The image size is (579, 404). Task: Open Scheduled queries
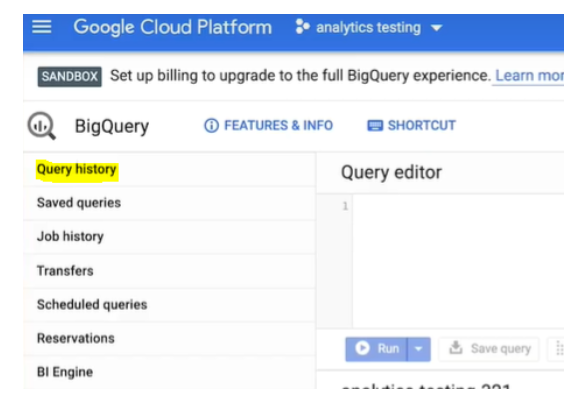coord(169,305)
